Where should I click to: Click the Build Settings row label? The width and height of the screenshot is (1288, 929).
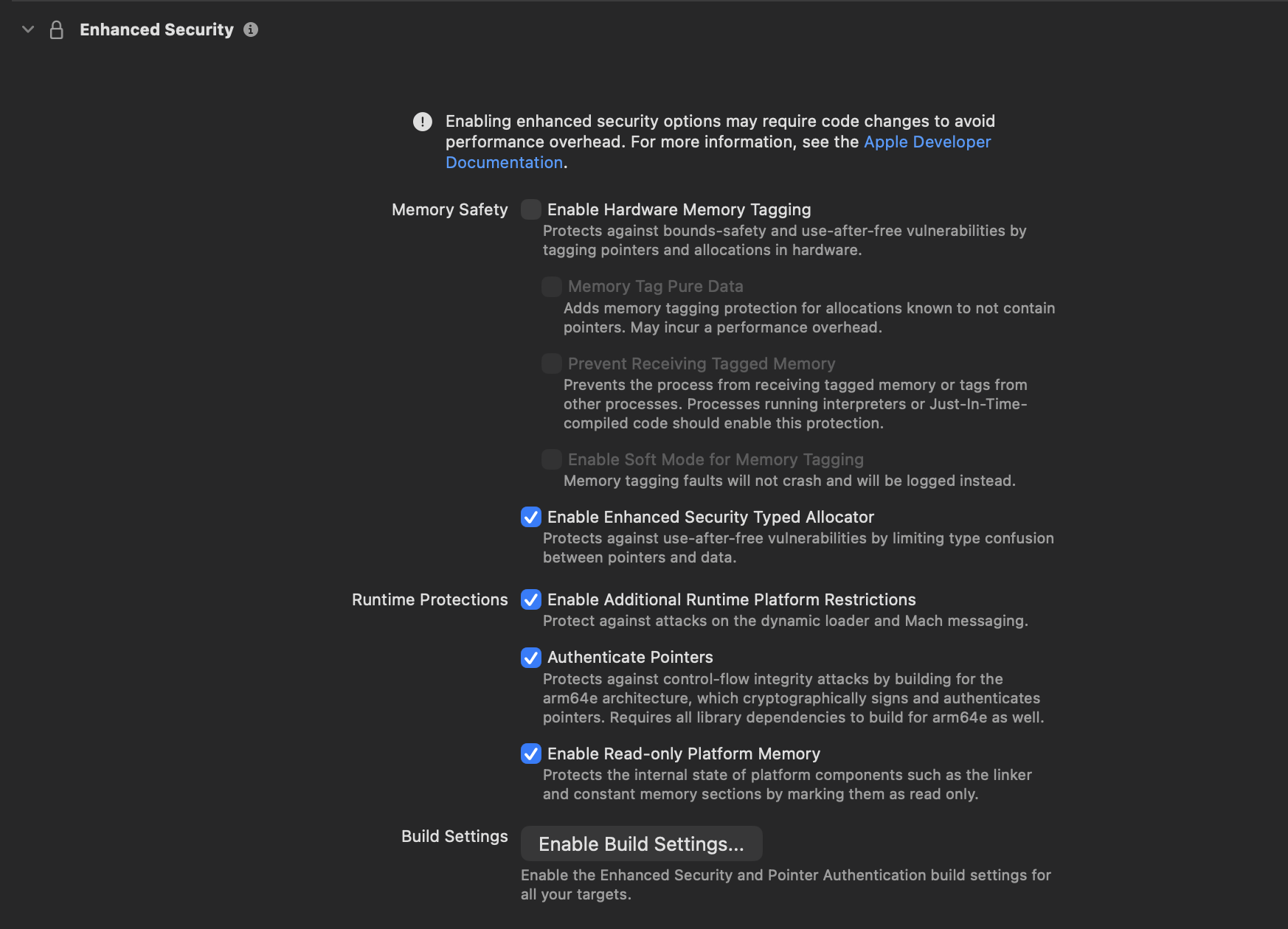[x=454, y=836]
